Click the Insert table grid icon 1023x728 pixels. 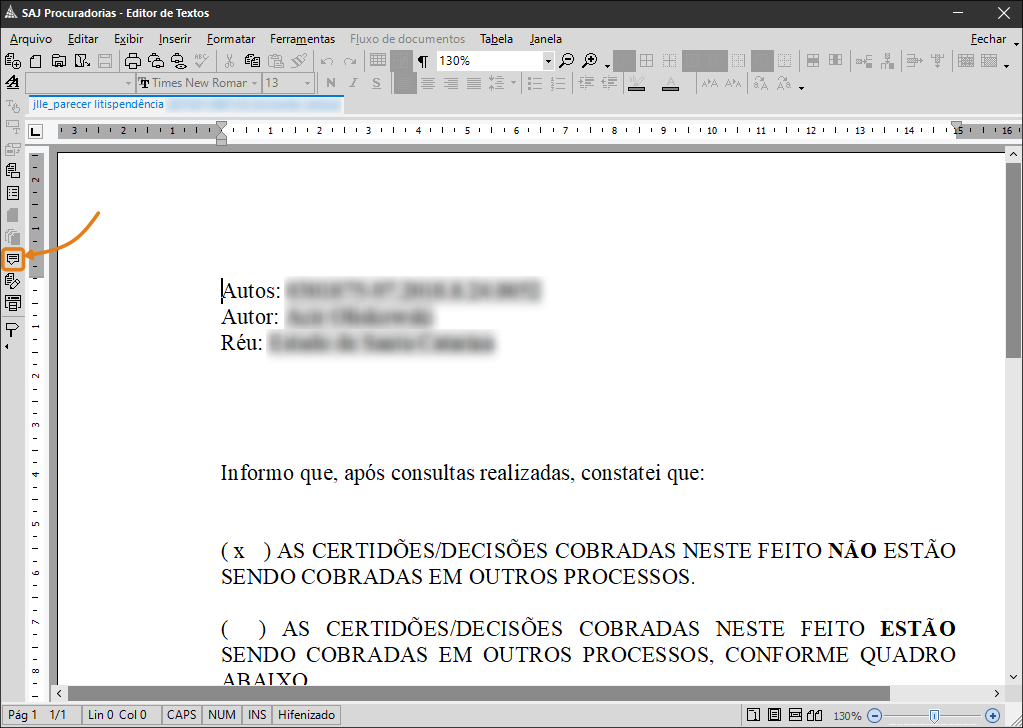[x=378, y=61]
